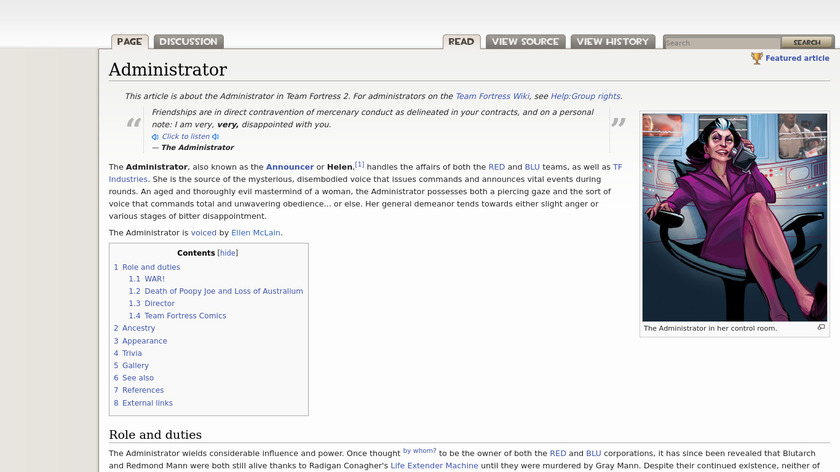The height and width of the screenshot is (472, 840).
Task: Click the Administrator page heading
Action: (x=168, y=70)
